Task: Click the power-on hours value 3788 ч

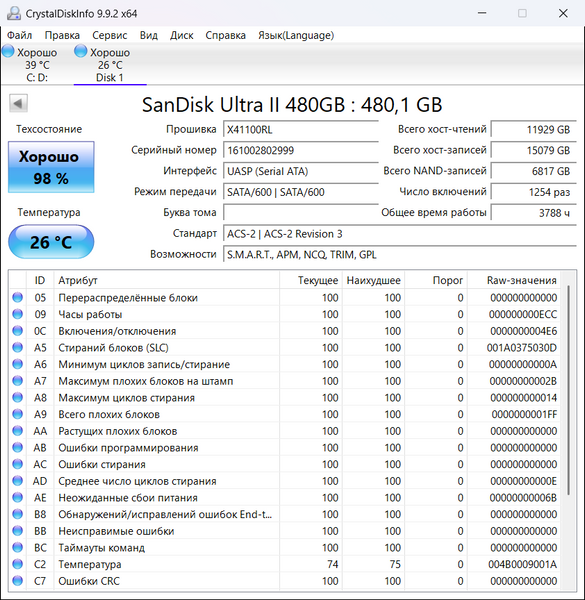Action: [x=533, y=212]
